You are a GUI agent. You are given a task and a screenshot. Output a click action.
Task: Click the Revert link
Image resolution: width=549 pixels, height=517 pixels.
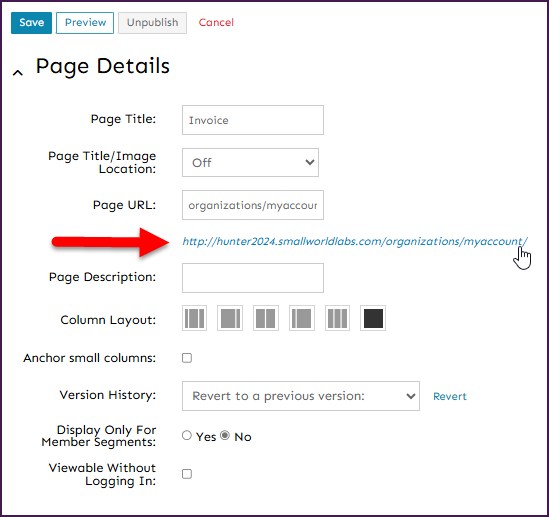[x=450, y=396]
